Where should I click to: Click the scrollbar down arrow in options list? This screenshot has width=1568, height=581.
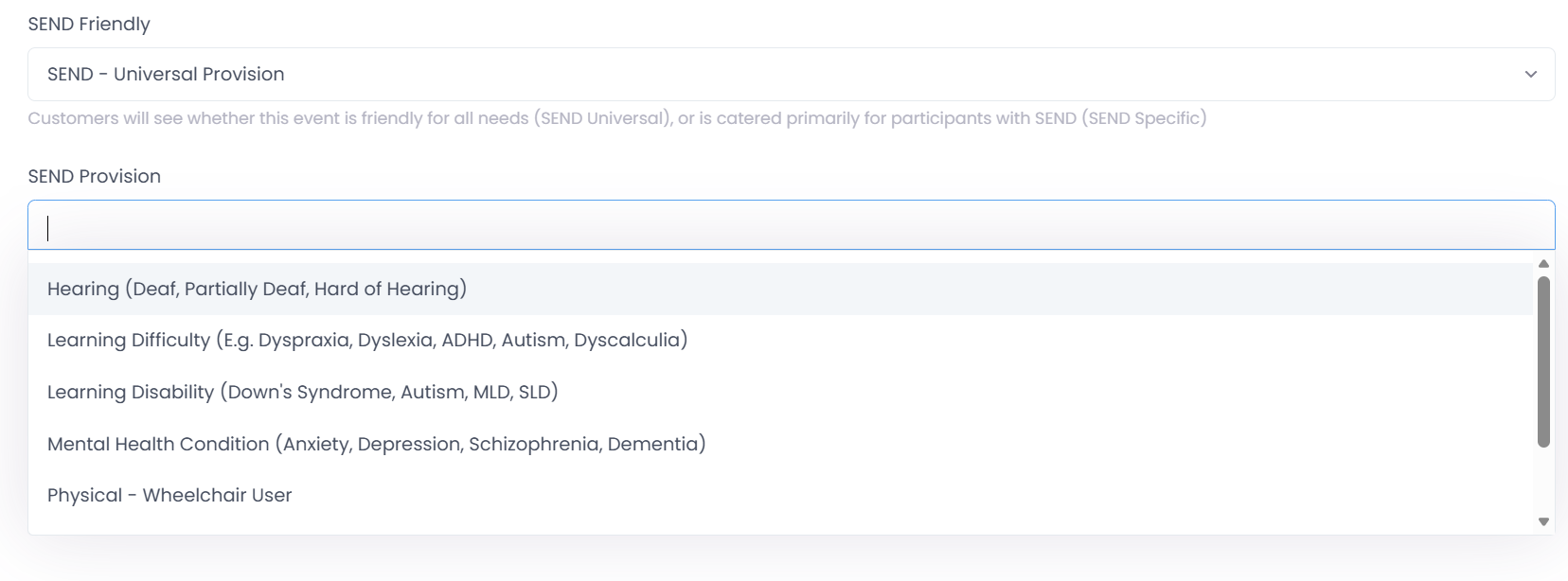click(x=1543, y=521)
